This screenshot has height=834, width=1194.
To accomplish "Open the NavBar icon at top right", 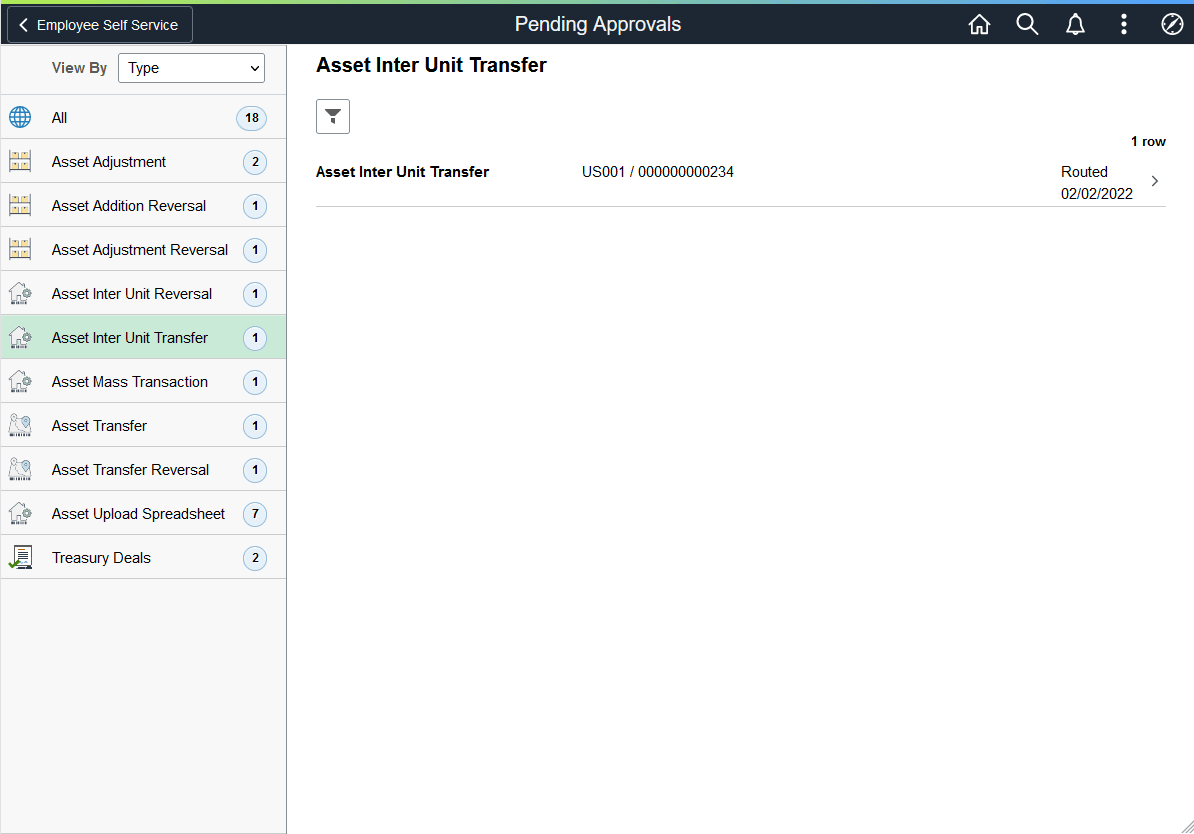I will click(x=1171, y=23).
